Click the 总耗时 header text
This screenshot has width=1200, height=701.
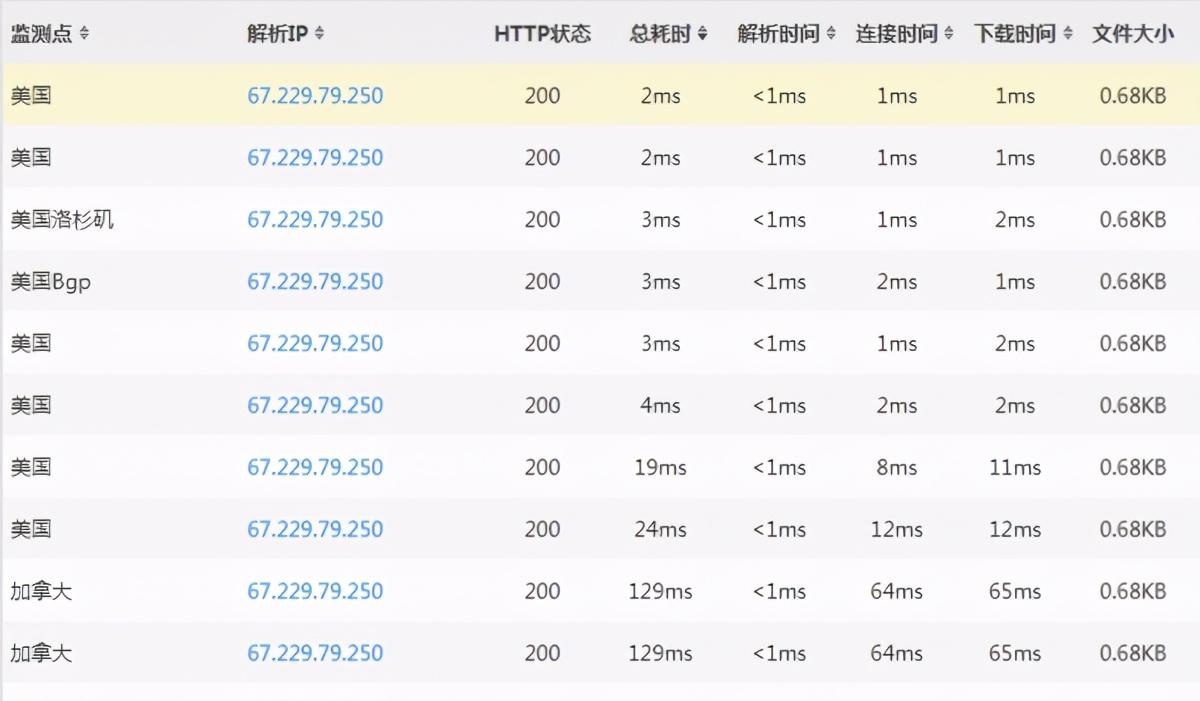(661, 34)
